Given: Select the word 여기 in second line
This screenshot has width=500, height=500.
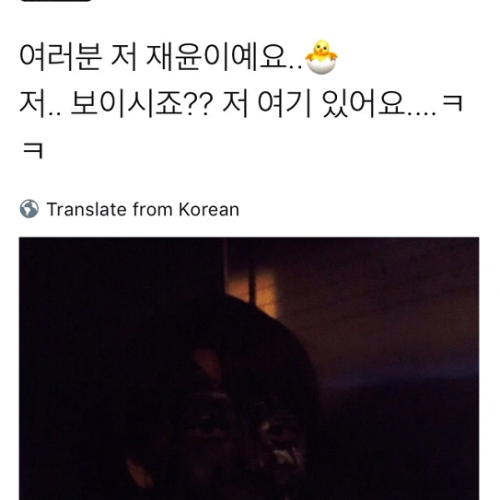Looking at the screenshot, I should (284, 104).
